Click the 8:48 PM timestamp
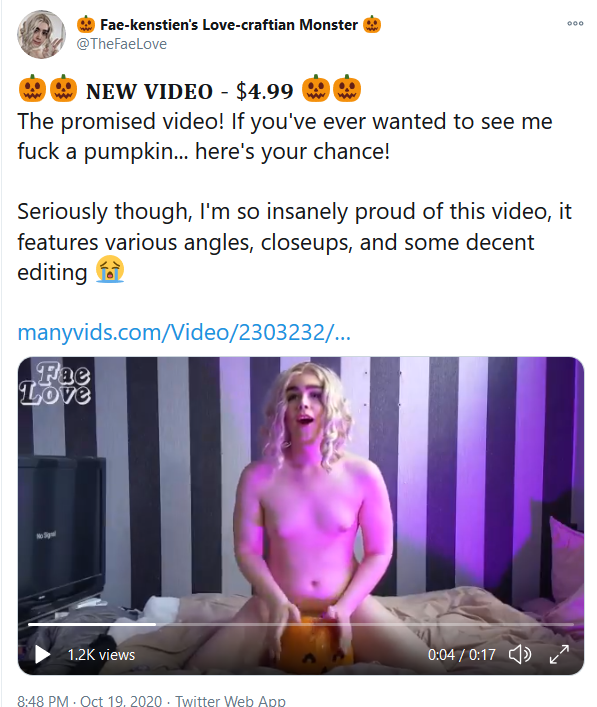This screenshot has height=707, width=597. point(43,700)
